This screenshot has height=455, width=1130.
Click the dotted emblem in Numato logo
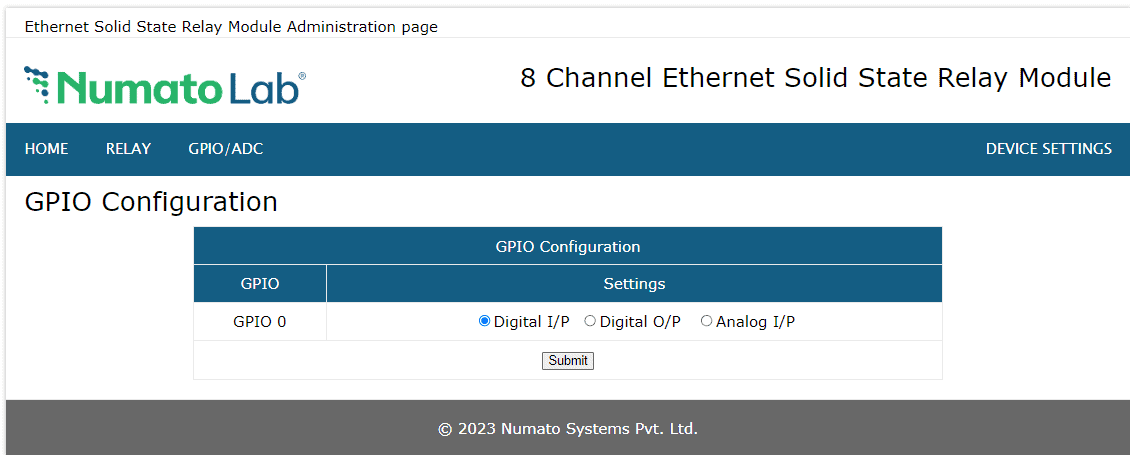37,82
